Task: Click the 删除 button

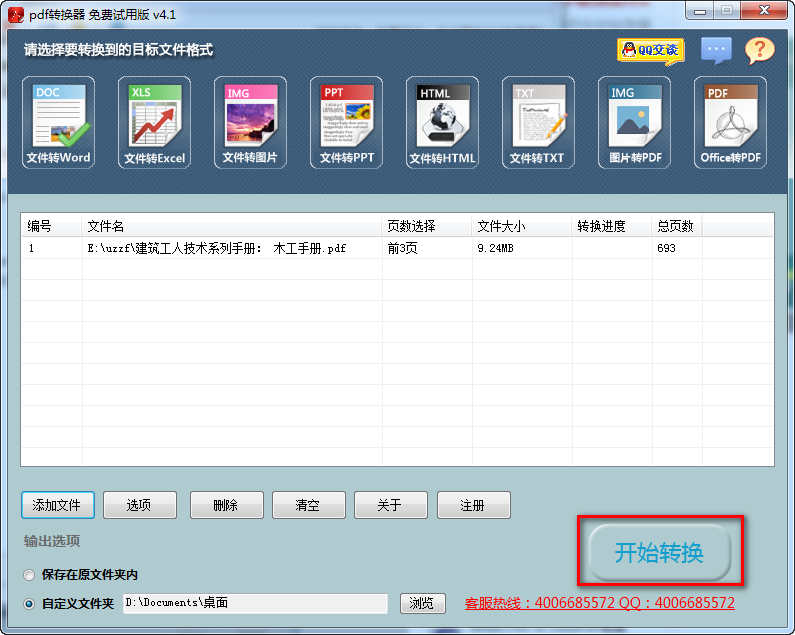Action: (227, 505)
